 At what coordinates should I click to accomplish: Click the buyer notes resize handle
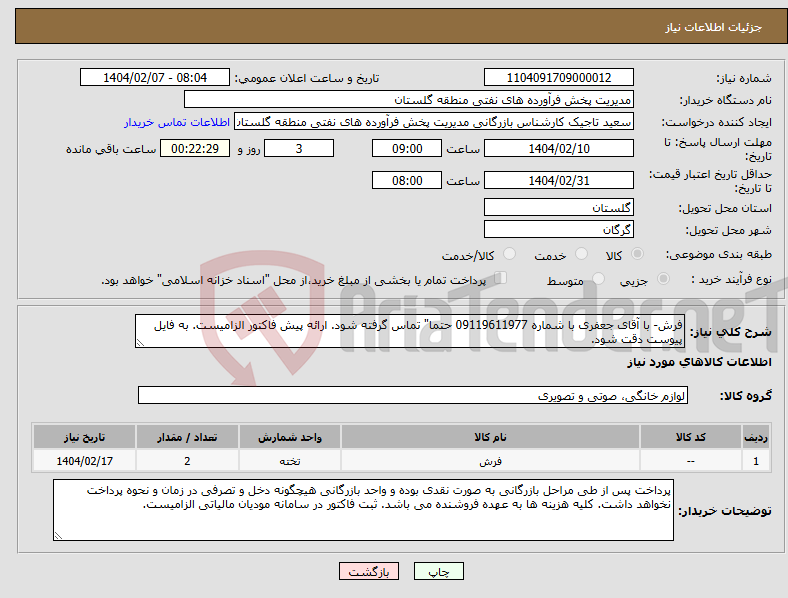58,536
